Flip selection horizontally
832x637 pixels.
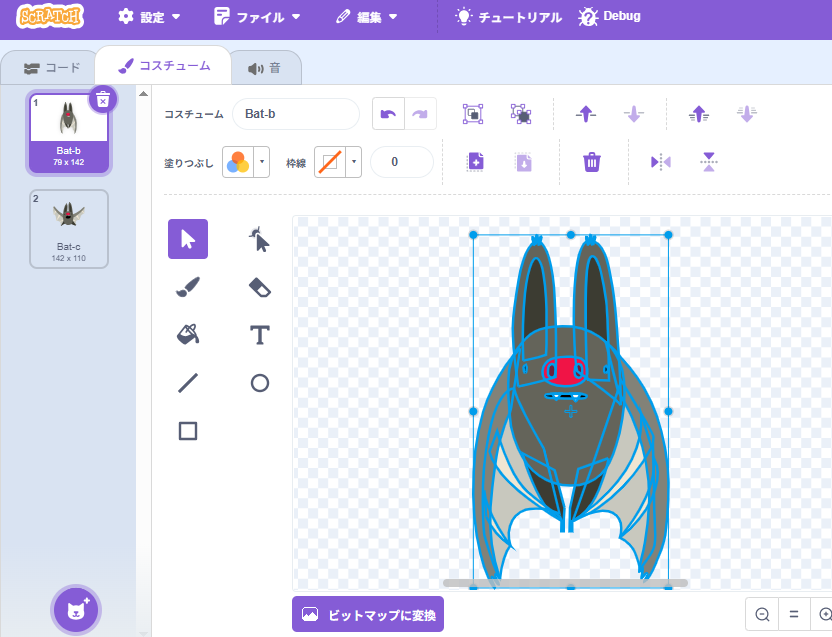(x=661, y=162)
